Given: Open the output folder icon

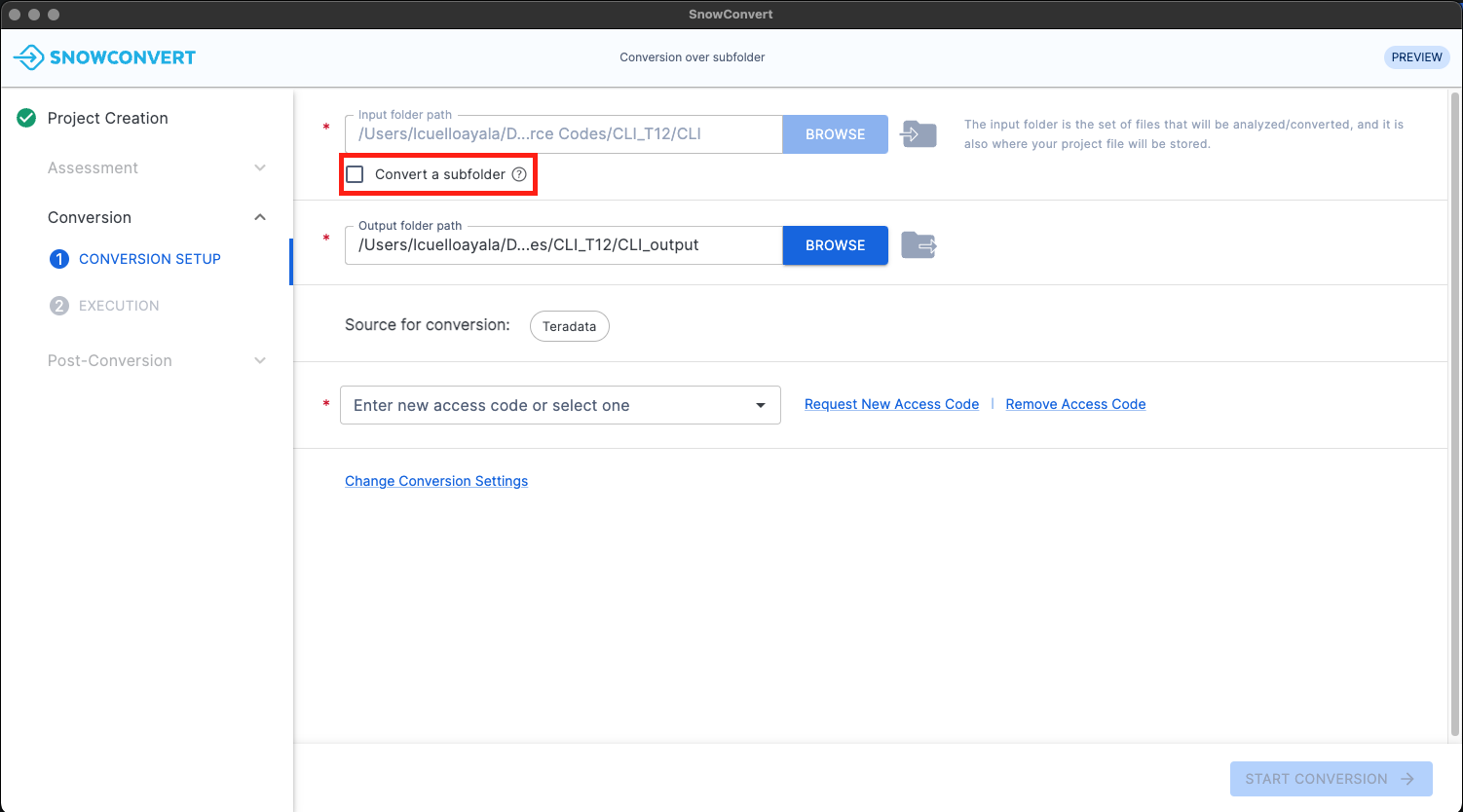Looking at the screenshot, I should 919,245.
